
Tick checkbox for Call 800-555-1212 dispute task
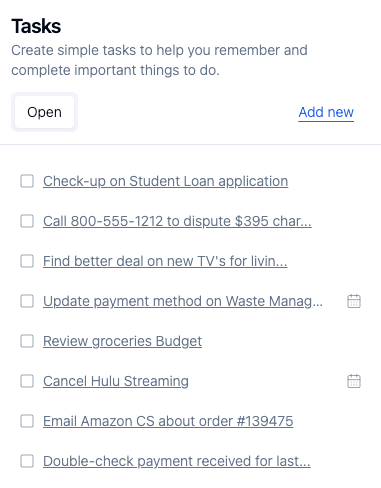[27, 221]
